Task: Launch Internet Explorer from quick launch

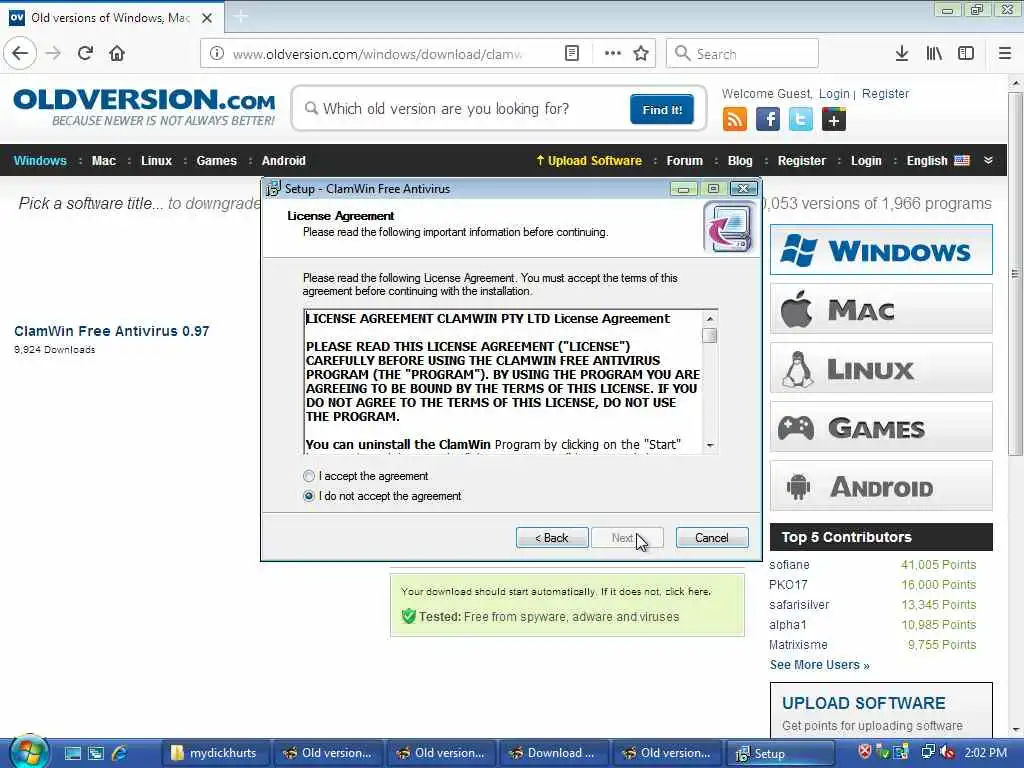Action: coord(120,753)
